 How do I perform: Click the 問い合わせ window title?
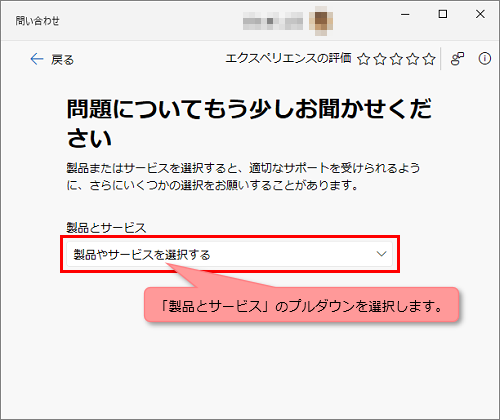point(37,21)
